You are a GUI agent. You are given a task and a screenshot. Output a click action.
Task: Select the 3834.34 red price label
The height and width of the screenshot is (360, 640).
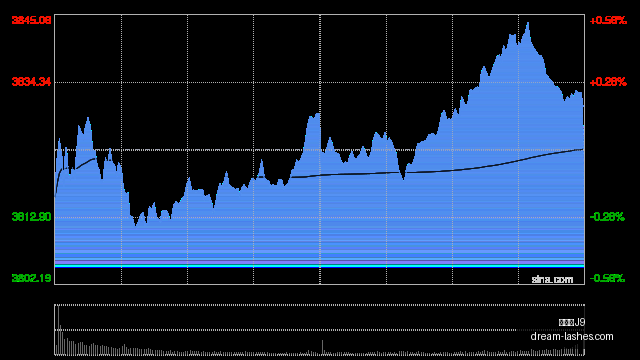(x=31, y=82)
